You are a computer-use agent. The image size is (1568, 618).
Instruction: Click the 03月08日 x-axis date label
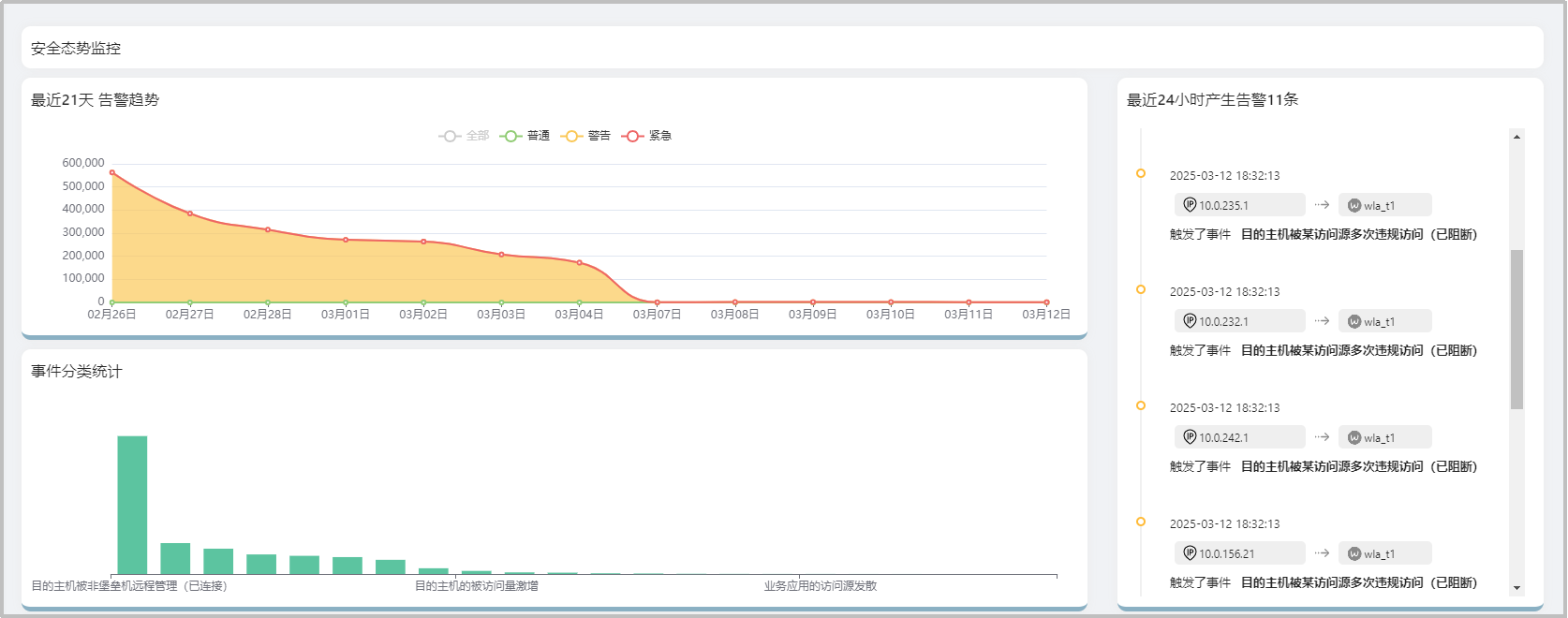click(734, 315)
